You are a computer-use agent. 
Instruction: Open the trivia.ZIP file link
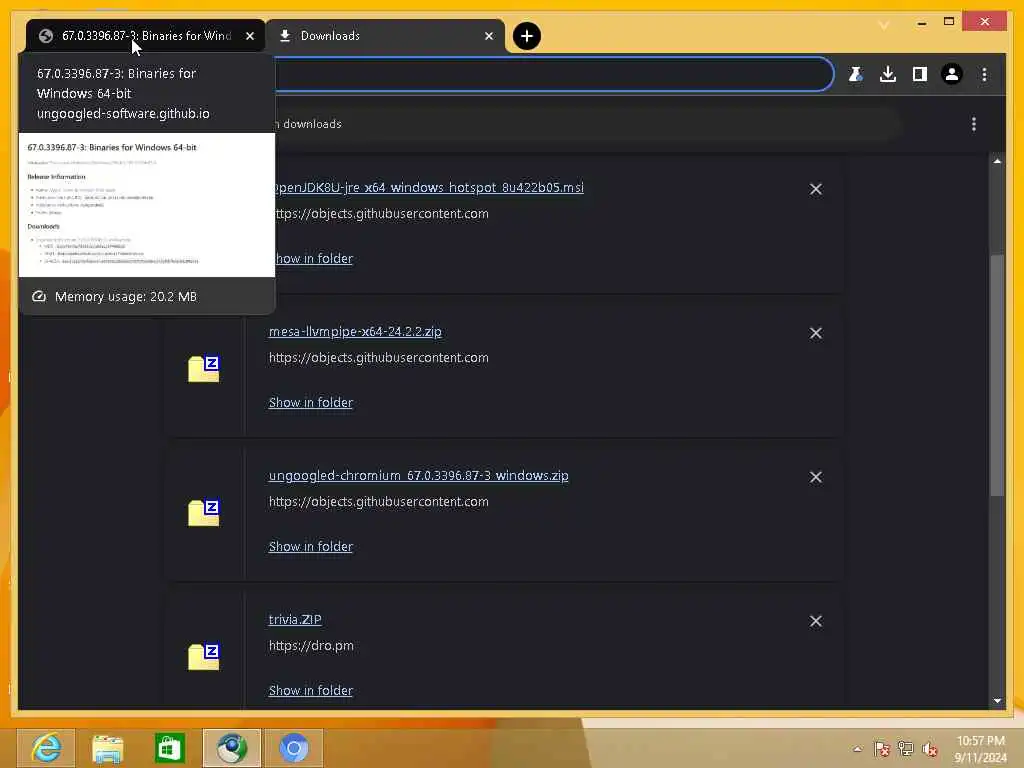(295, 619)
